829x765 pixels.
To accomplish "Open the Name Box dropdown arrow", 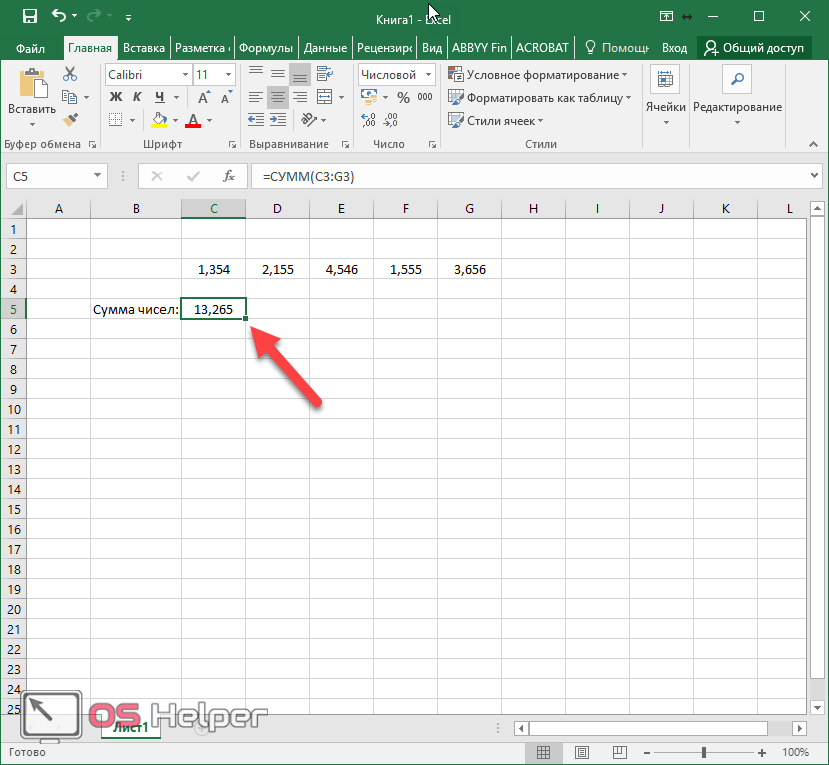I will pyautogui.click(x=98, y=176).
